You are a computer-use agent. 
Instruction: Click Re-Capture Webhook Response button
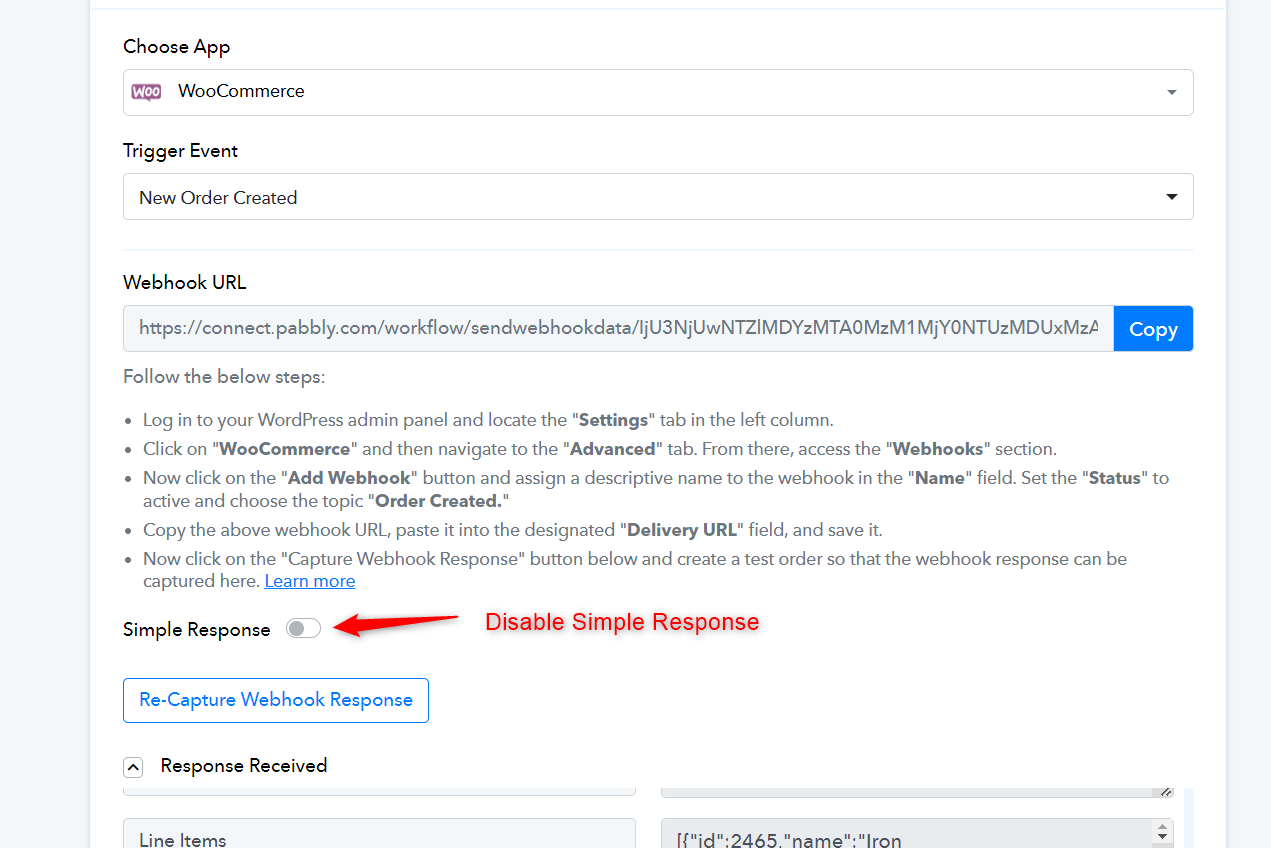click(276, 700)
